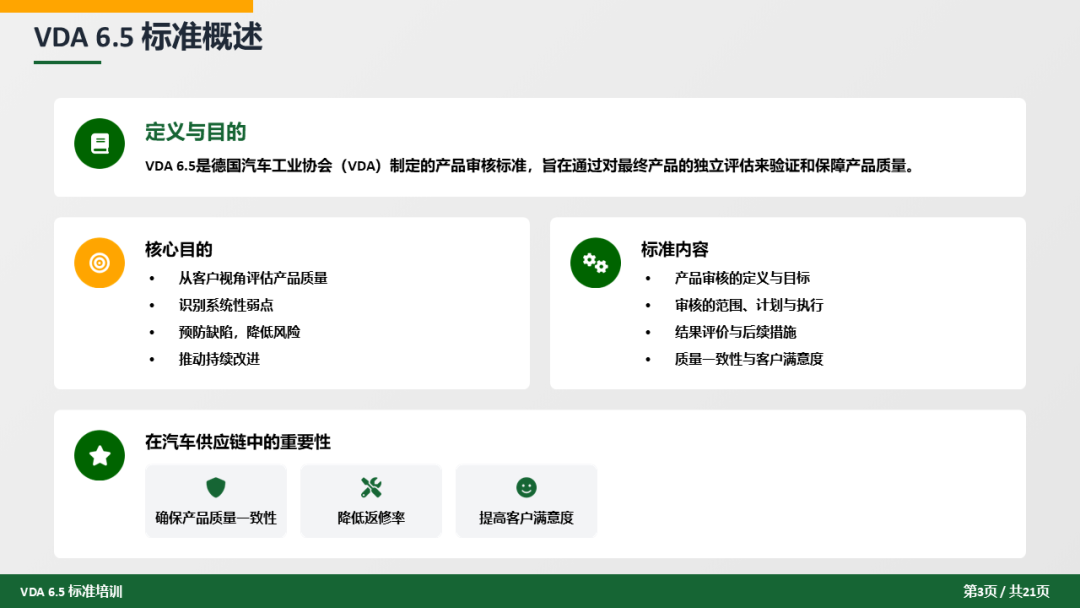This screenshot has width=1080, height=608.
Task: Click the bullet 审核的范围、计划与执行
Action: (748, 305)
